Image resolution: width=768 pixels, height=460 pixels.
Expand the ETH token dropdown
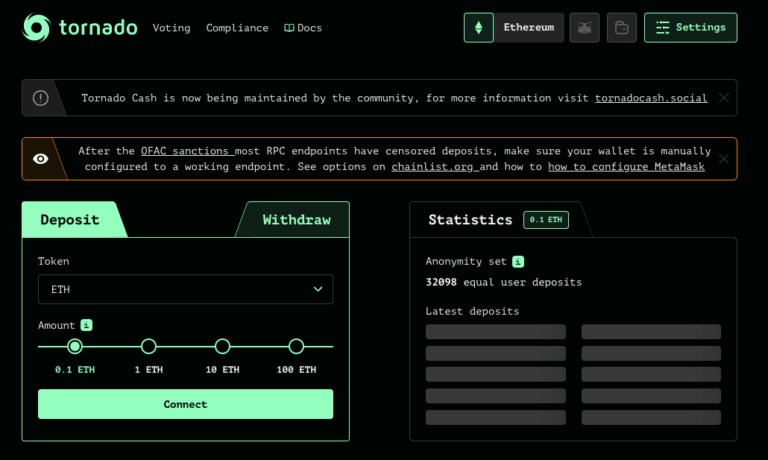[186, 289]
